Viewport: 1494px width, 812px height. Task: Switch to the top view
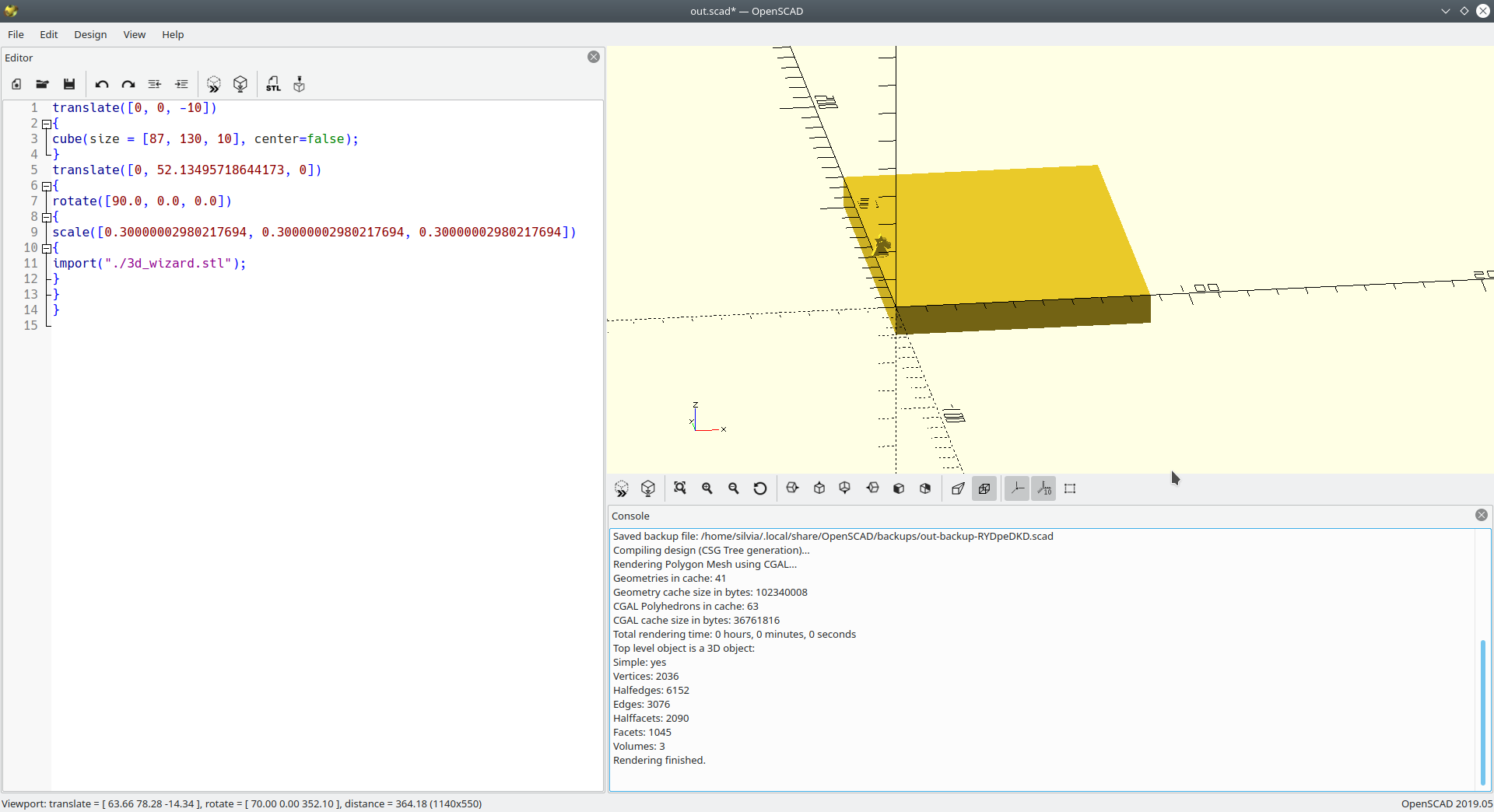tap(819, 488)
